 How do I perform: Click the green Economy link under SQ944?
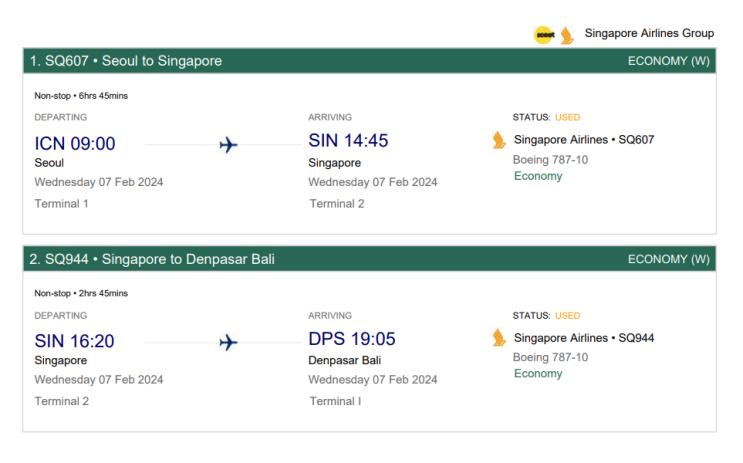538,374
